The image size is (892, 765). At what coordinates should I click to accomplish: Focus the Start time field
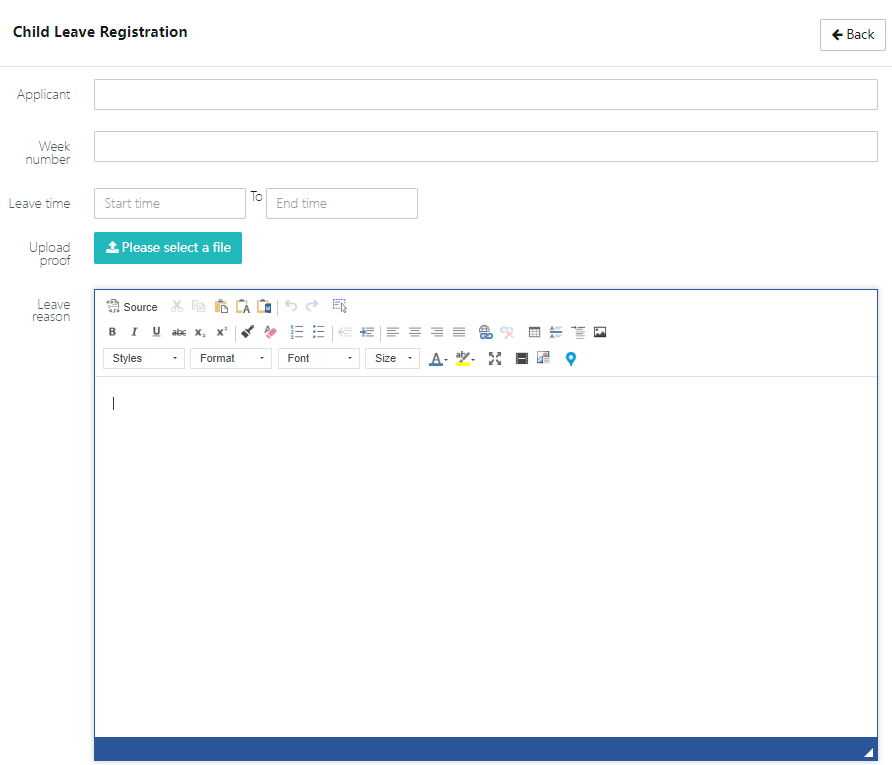tap(170, 204)
